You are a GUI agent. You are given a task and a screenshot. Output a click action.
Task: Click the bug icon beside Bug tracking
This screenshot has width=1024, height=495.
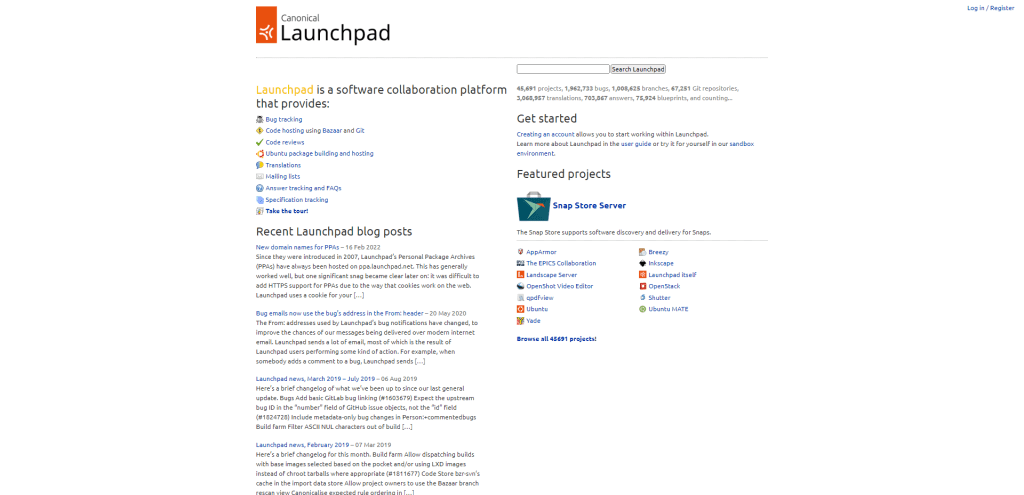(260, 120)
